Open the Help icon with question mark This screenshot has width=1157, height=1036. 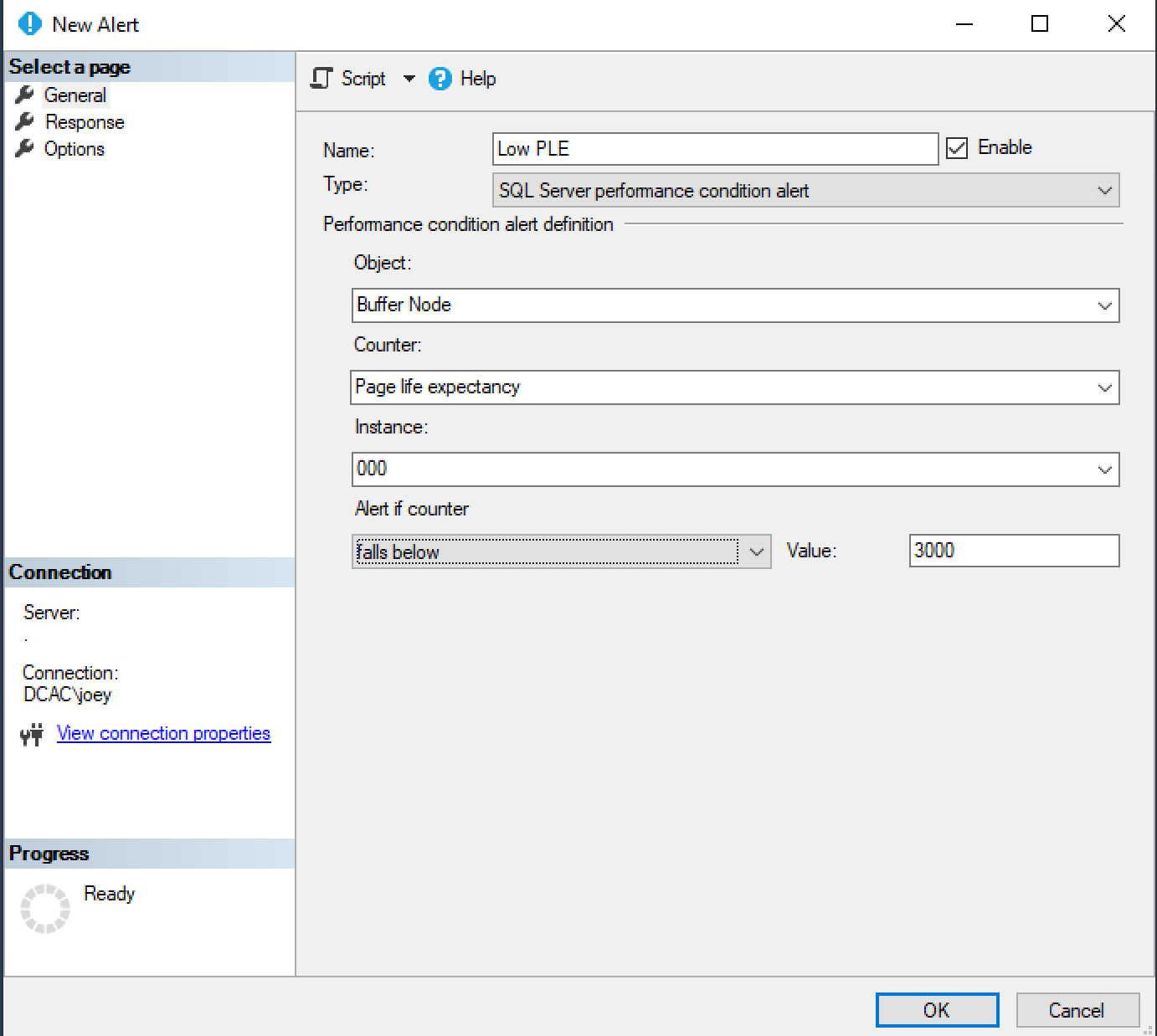click(440, 79)
